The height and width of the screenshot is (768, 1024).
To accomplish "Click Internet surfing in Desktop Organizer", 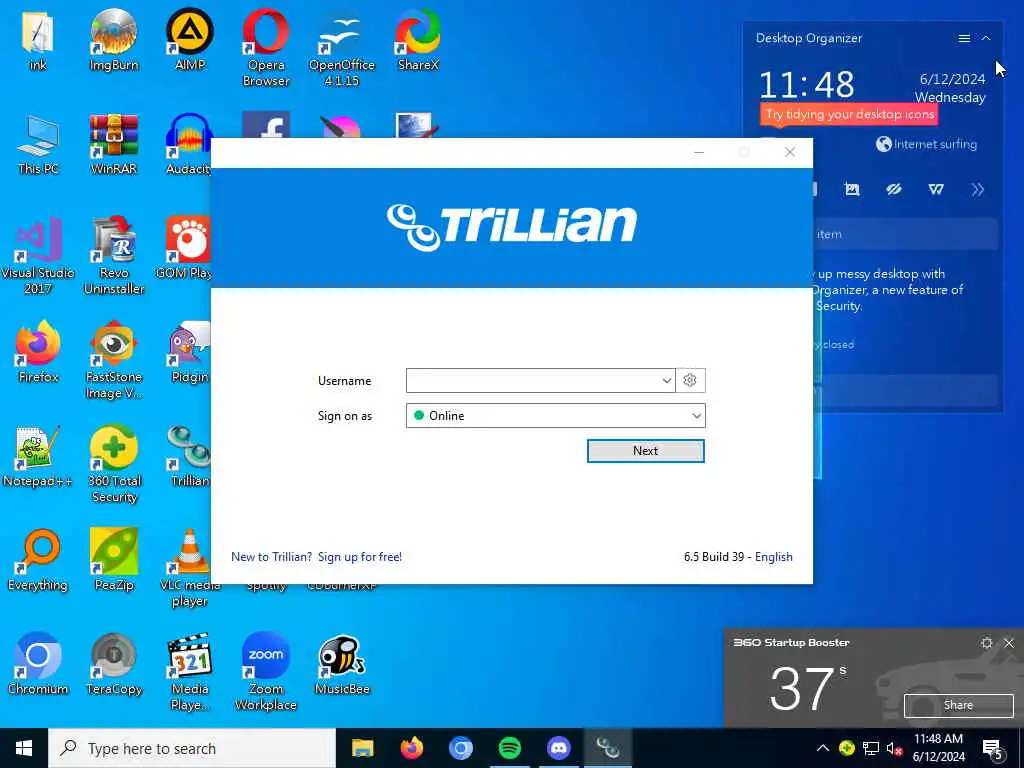I will click(926, 144).
